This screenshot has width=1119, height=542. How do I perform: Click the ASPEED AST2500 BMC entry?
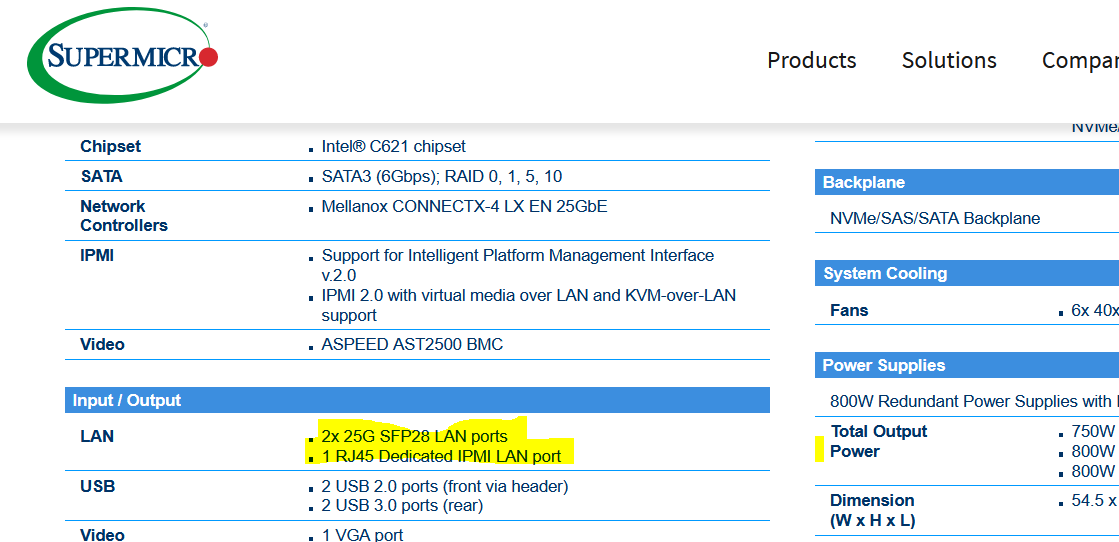tap(412, 344)
